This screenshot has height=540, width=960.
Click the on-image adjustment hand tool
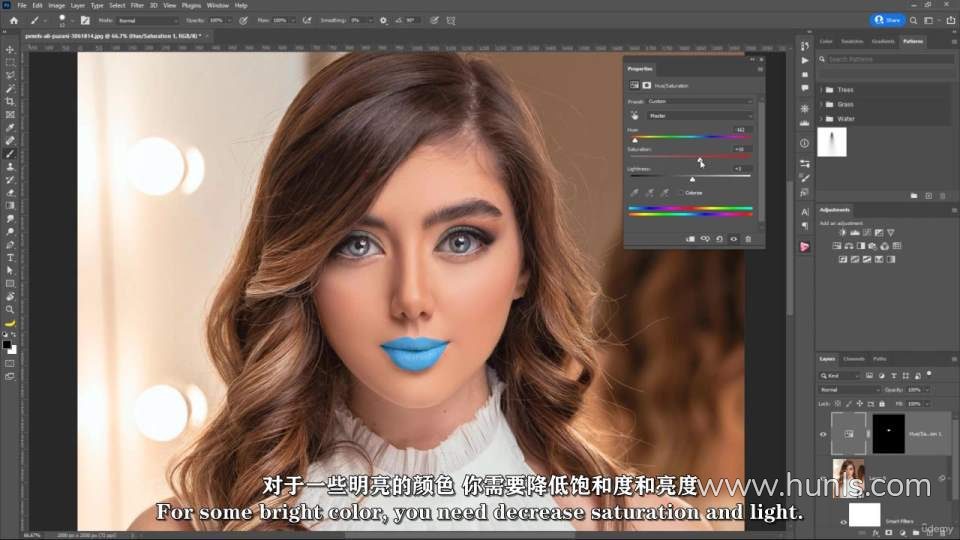click(x=634, y=116)
